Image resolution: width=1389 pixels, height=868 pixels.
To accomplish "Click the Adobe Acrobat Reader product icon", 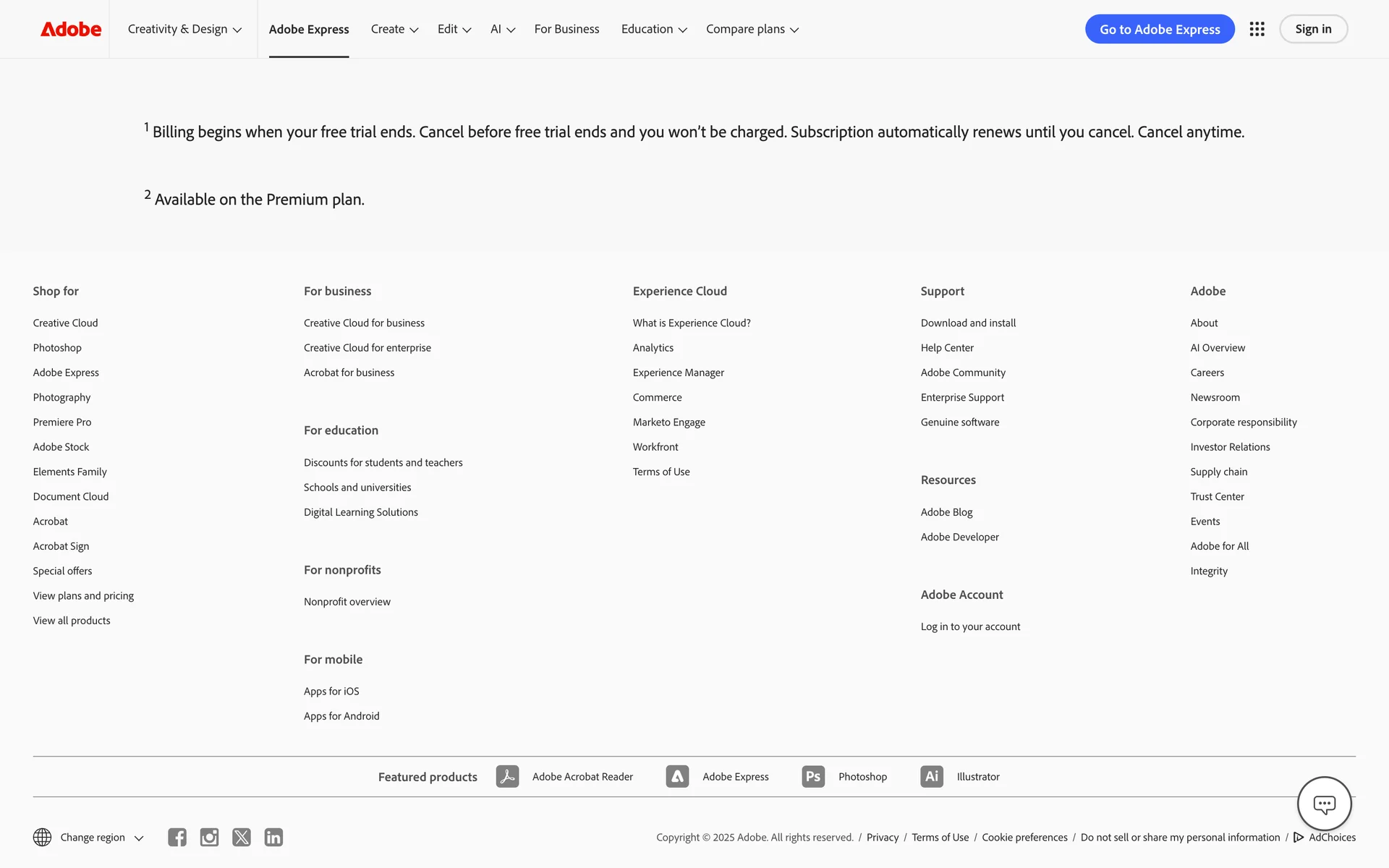I will [x=507, y=776].
